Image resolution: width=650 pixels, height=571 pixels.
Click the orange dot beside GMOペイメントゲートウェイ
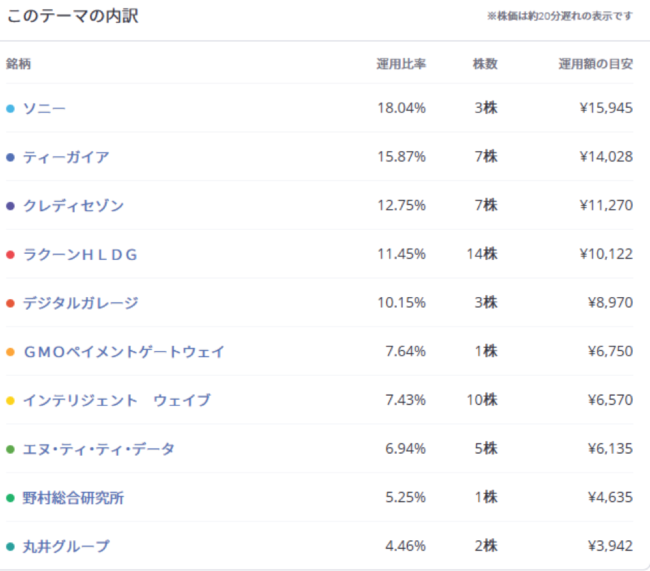[10, 352]
